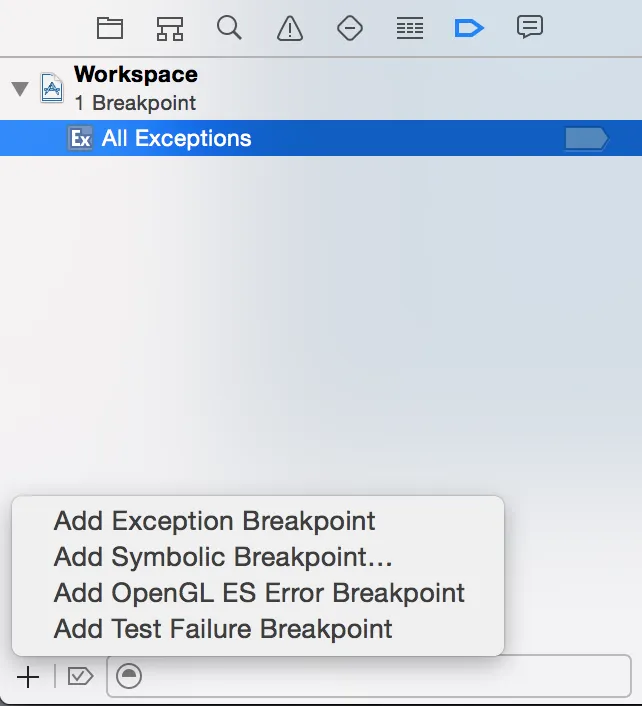Choose Add OpenGL ES Error Breakpoint
This screenshot has height=706, width=642.
259,593
